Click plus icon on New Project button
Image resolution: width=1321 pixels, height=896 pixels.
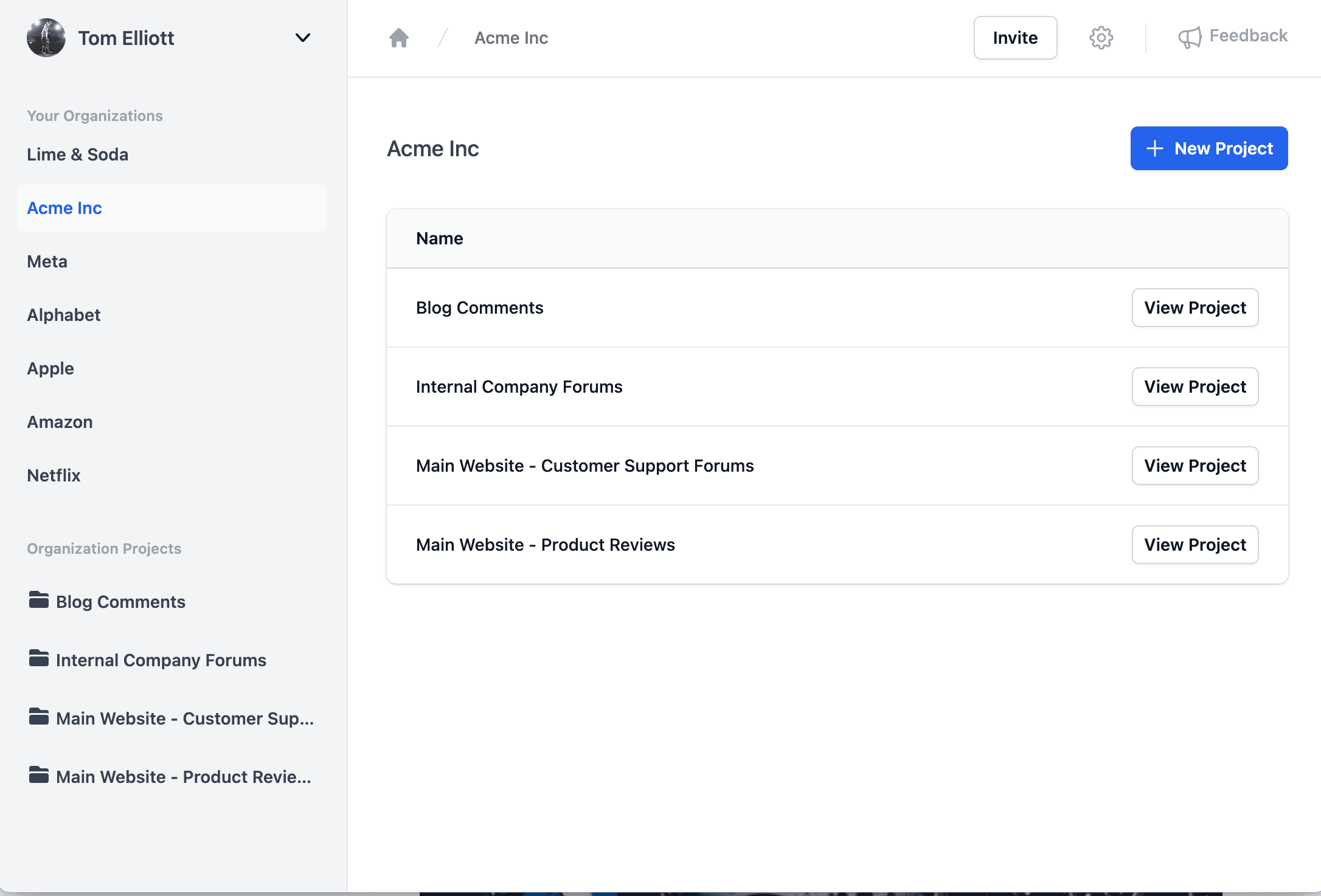1154,148
